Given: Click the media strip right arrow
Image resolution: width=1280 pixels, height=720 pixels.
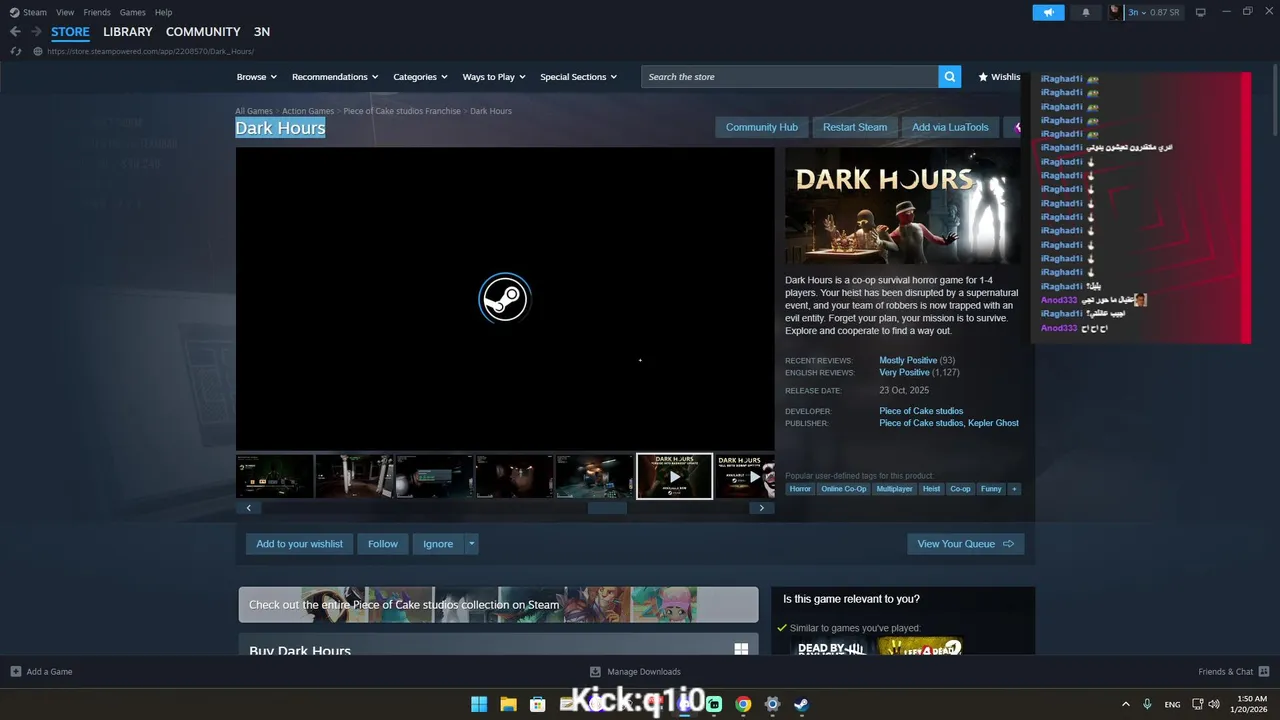Looking at the screenshot, I should [x=762, y=508].
